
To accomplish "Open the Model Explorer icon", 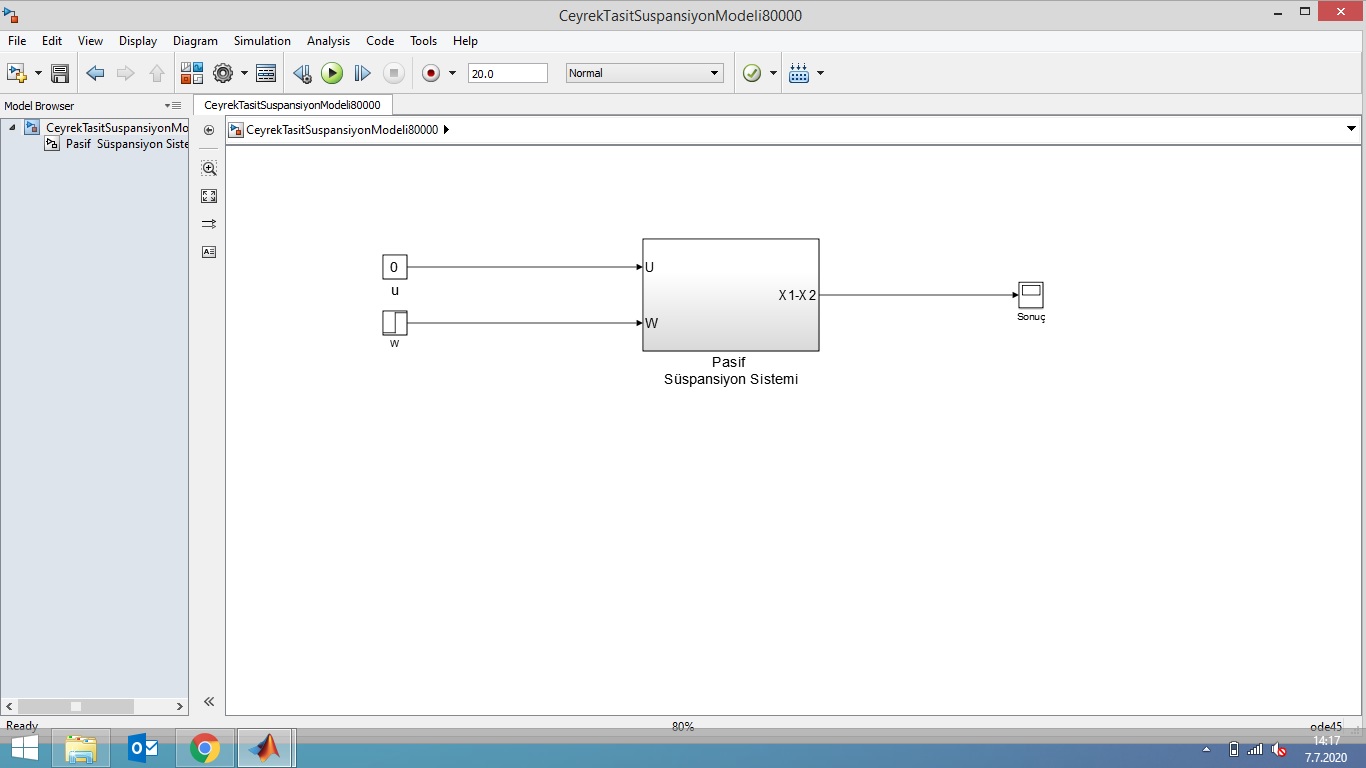I will pos(266,73).
